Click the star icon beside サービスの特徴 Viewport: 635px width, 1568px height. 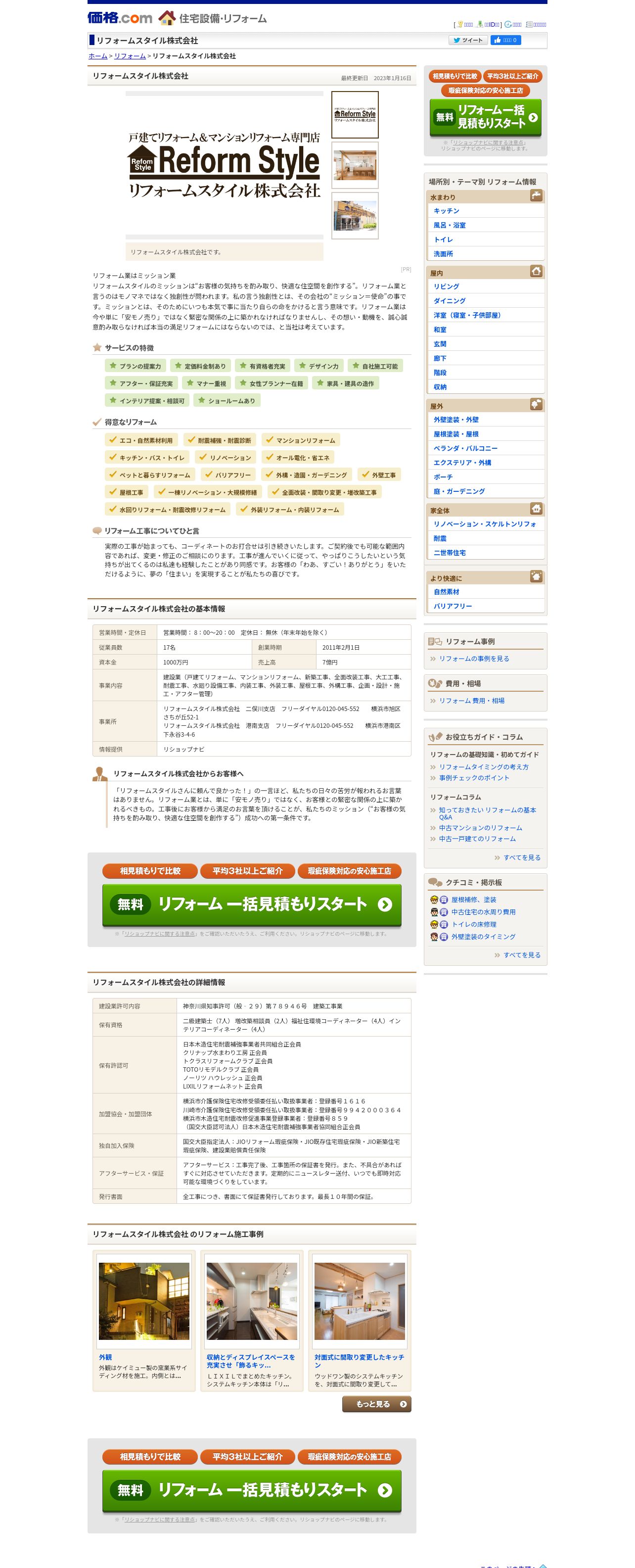[x=97, y=347]
